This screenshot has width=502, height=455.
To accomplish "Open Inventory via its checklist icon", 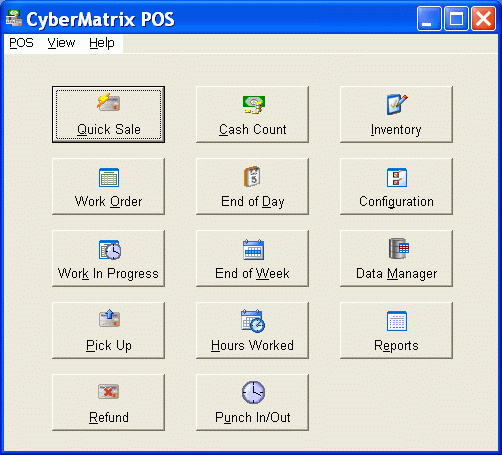I will (397, 104).
